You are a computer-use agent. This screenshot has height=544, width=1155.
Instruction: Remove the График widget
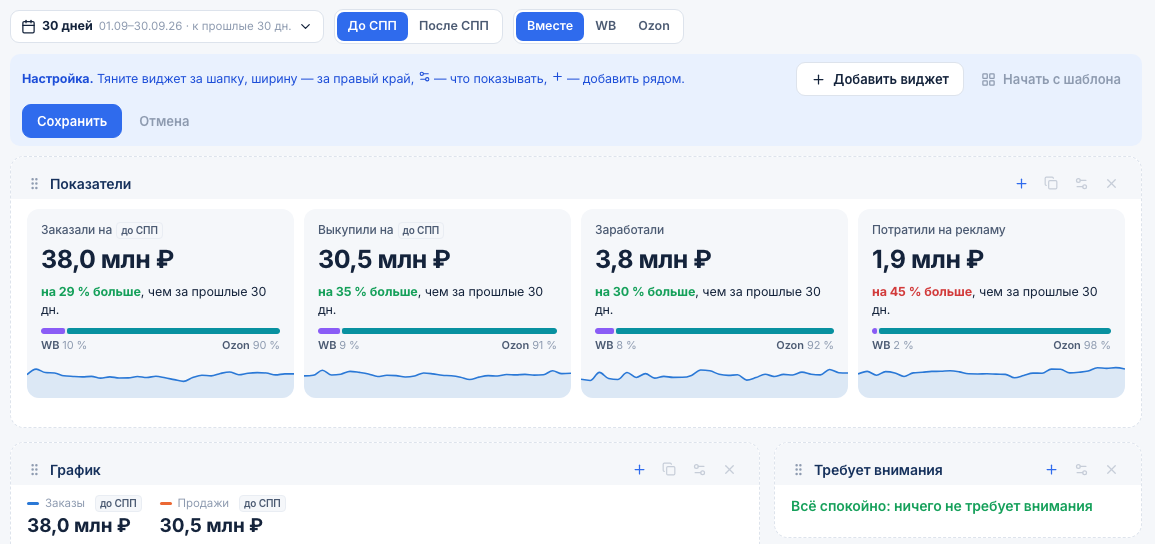coord(729,470)
